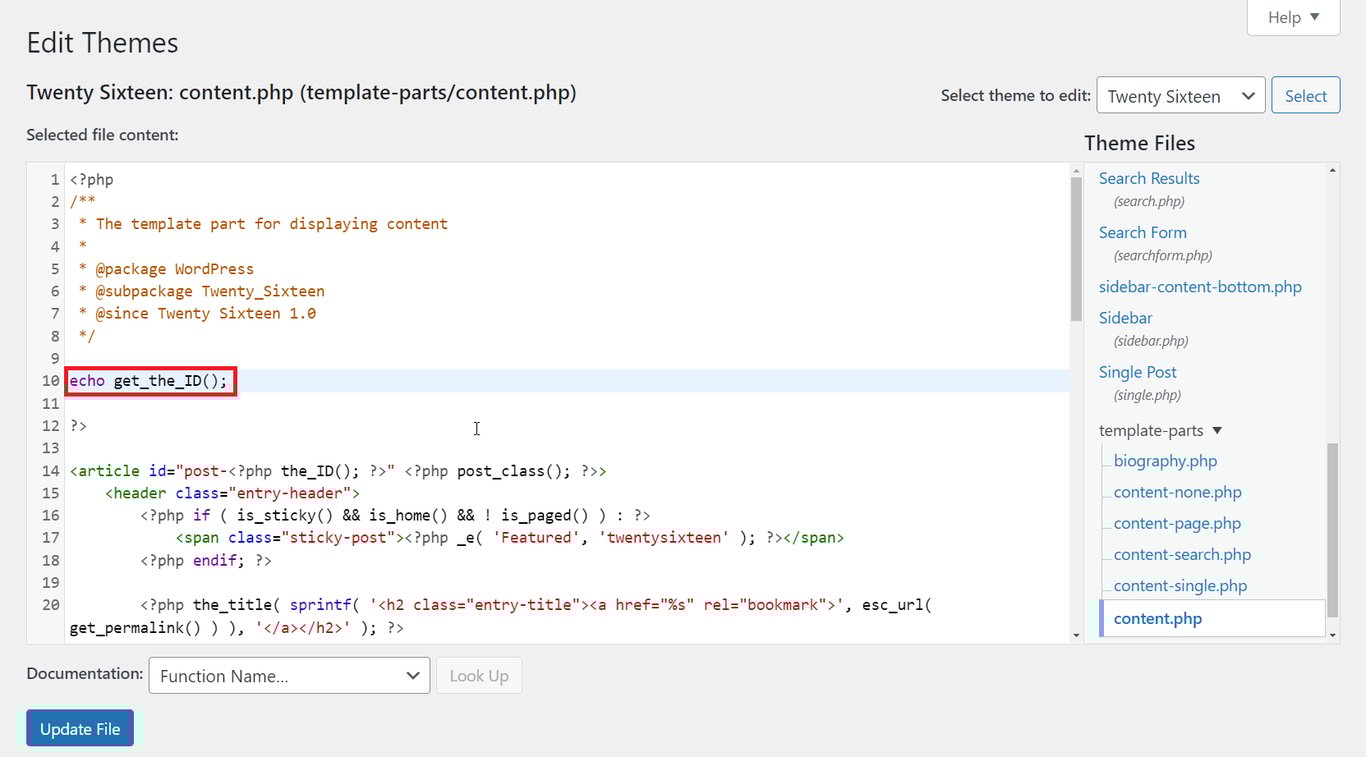The height and width of the screenshot is (757, 1366).
Task: Collapse the template-parts folder
Action: (x=1216, y=430)
